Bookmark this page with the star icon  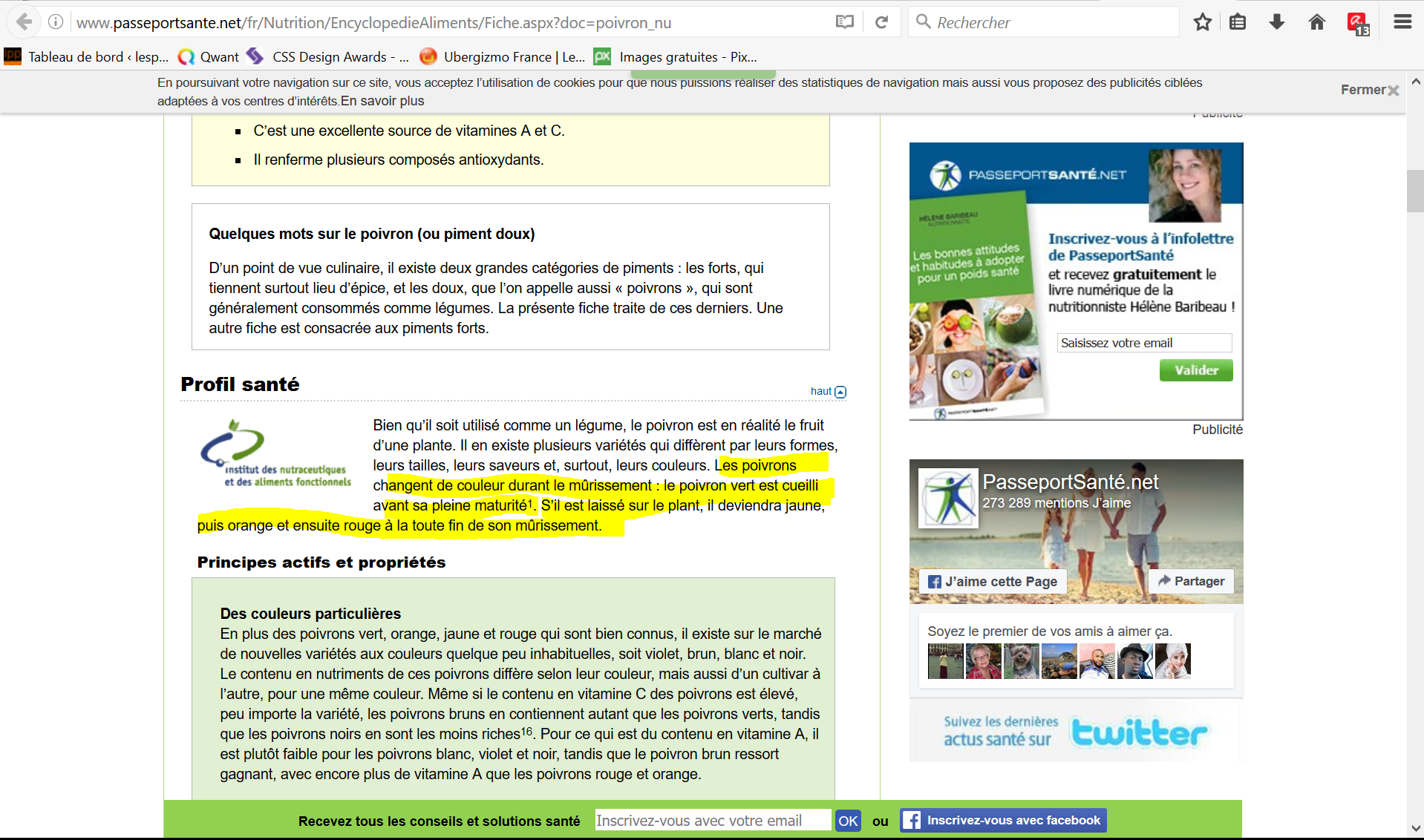coord(1202,22)
